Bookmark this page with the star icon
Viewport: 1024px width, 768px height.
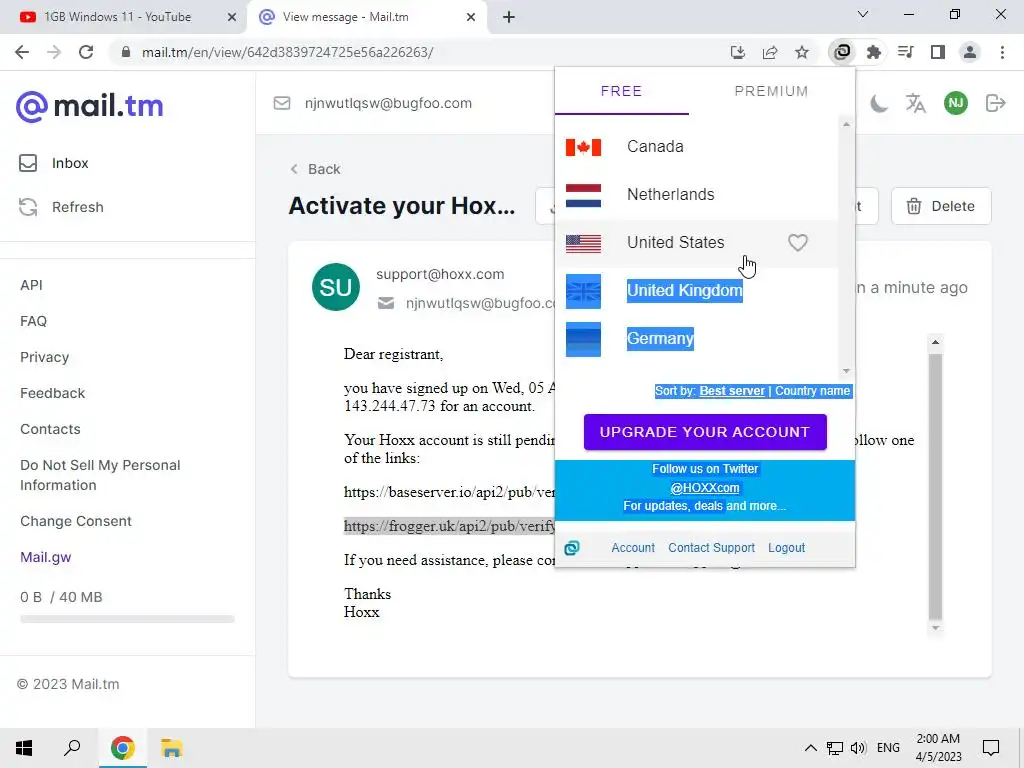pos(802,52)
